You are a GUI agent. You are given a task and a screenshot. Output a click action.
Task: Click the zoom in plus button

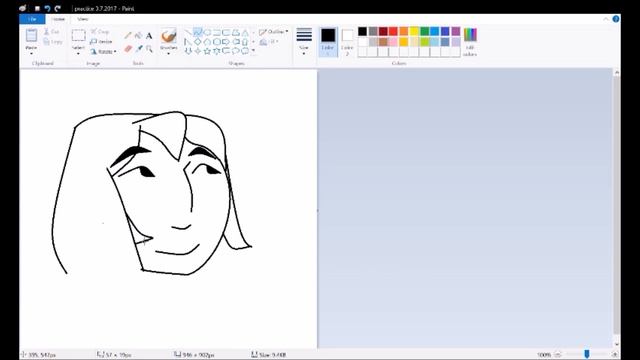click(x=615, y=354)
